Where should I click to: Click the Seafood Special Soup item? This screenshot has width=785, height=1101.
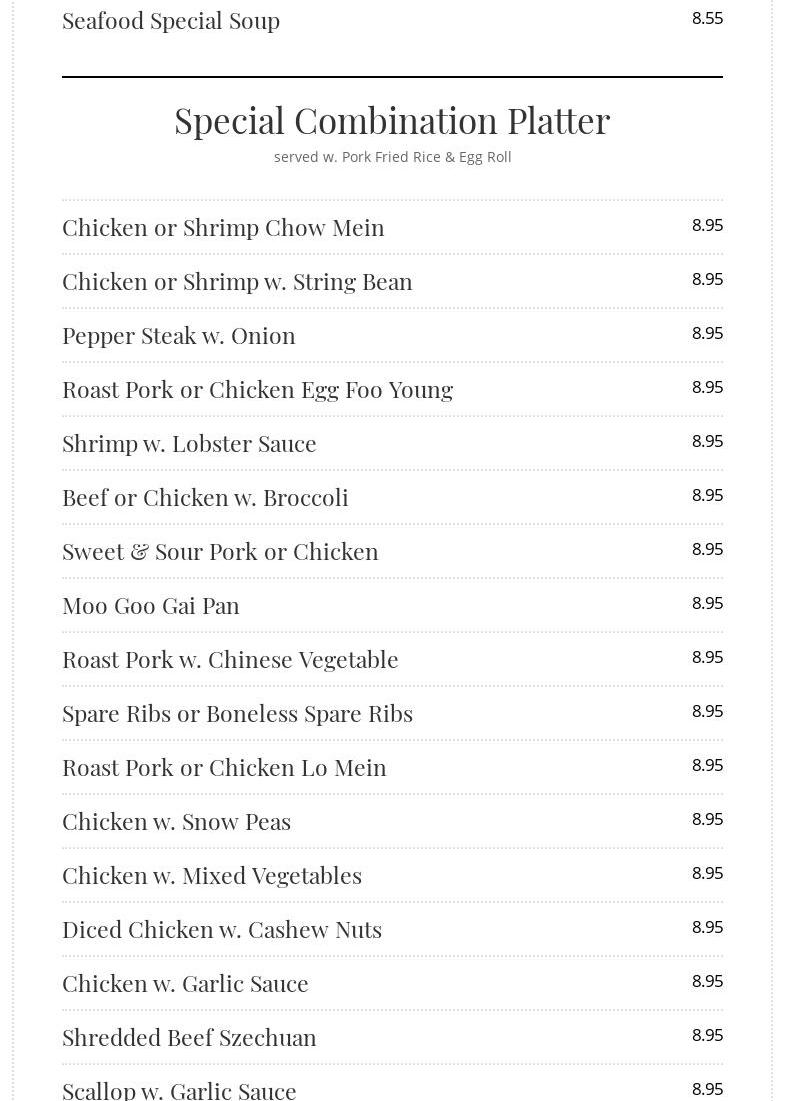(171, 20)
